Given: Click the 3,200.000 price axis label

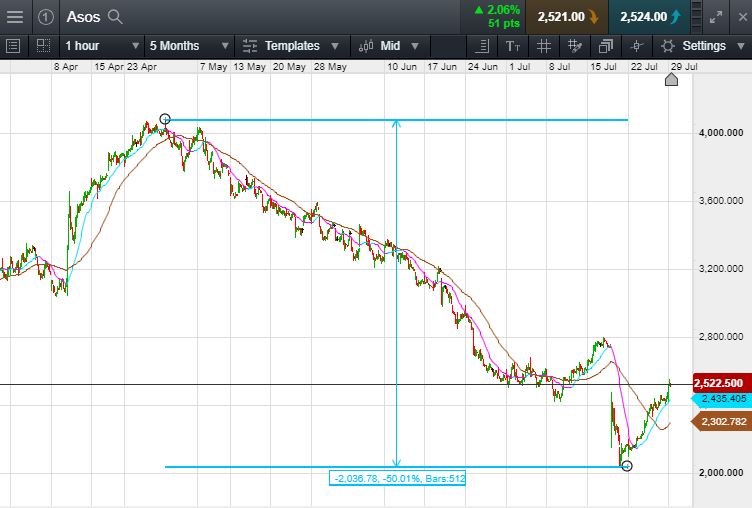Looking at the screenshot, I should 721,269.
